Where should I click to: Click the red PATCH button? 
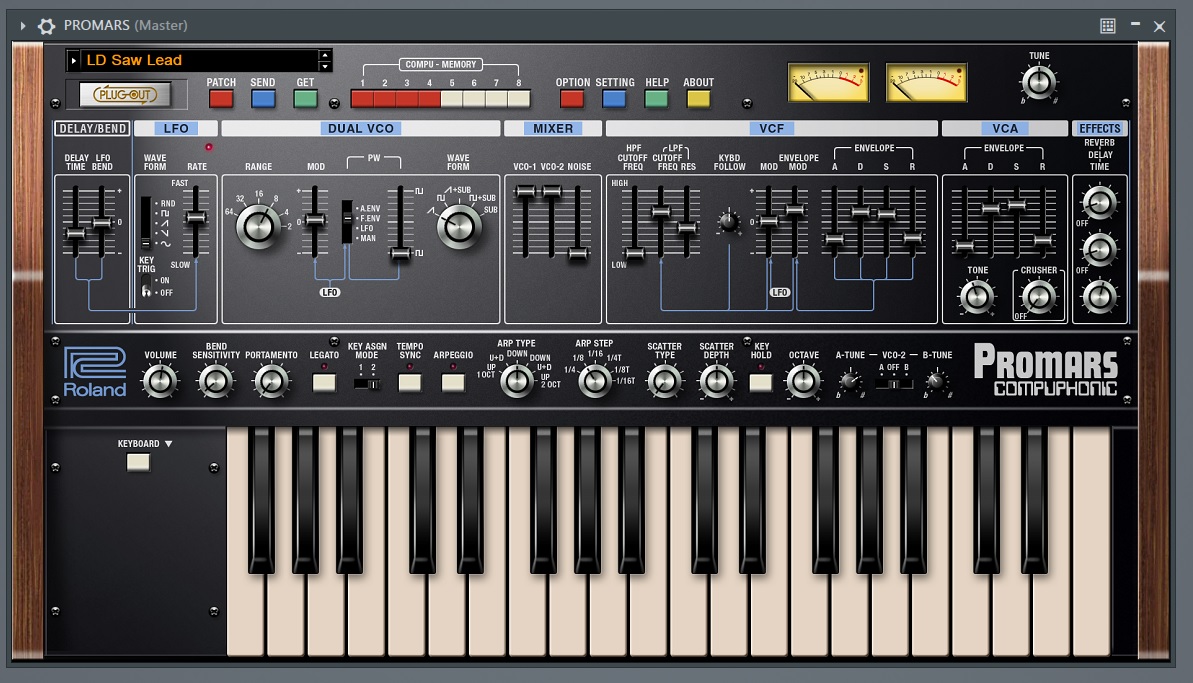221,98
